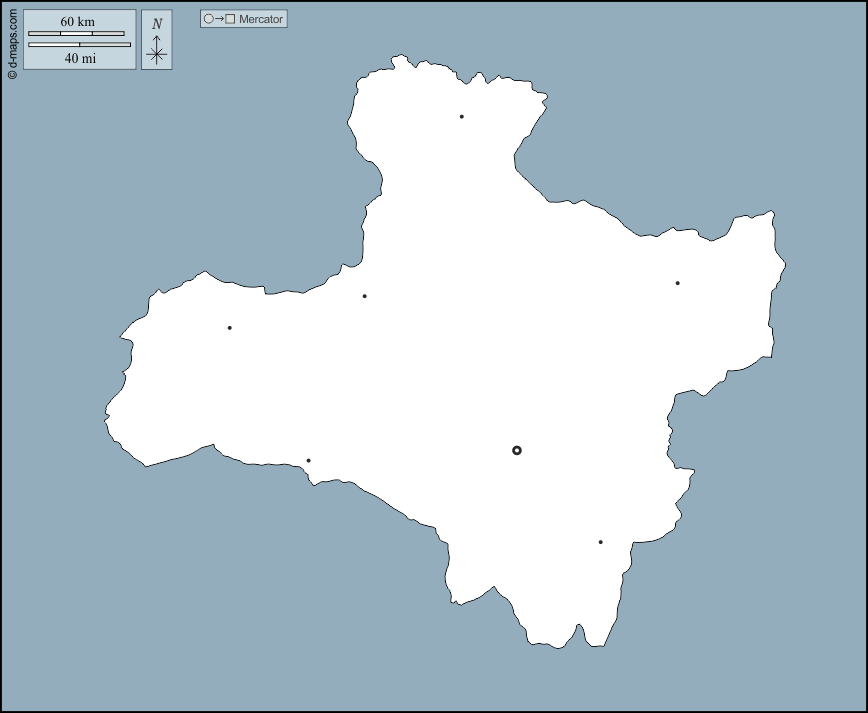Click the city dot on the southwest border
Image resolution: width=868 pixels, height=713 pixels.
tap(308, 461)
